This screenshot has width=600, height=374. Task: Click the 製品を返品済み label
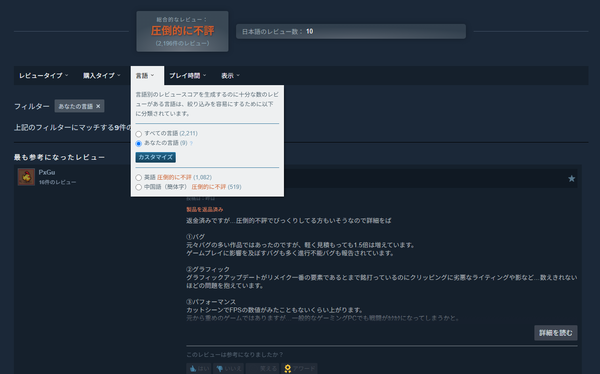(205, 209)
